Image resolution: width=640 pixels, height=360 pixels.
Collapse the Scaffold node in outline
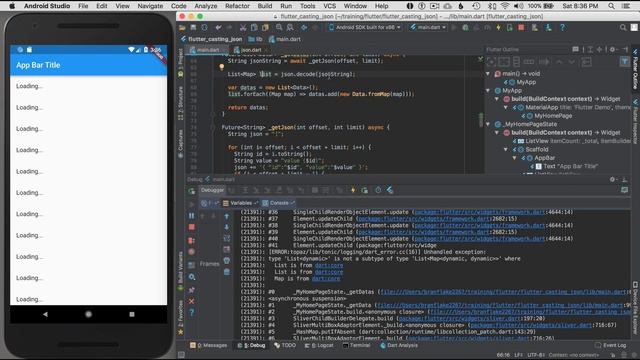[x=506, y=149]
